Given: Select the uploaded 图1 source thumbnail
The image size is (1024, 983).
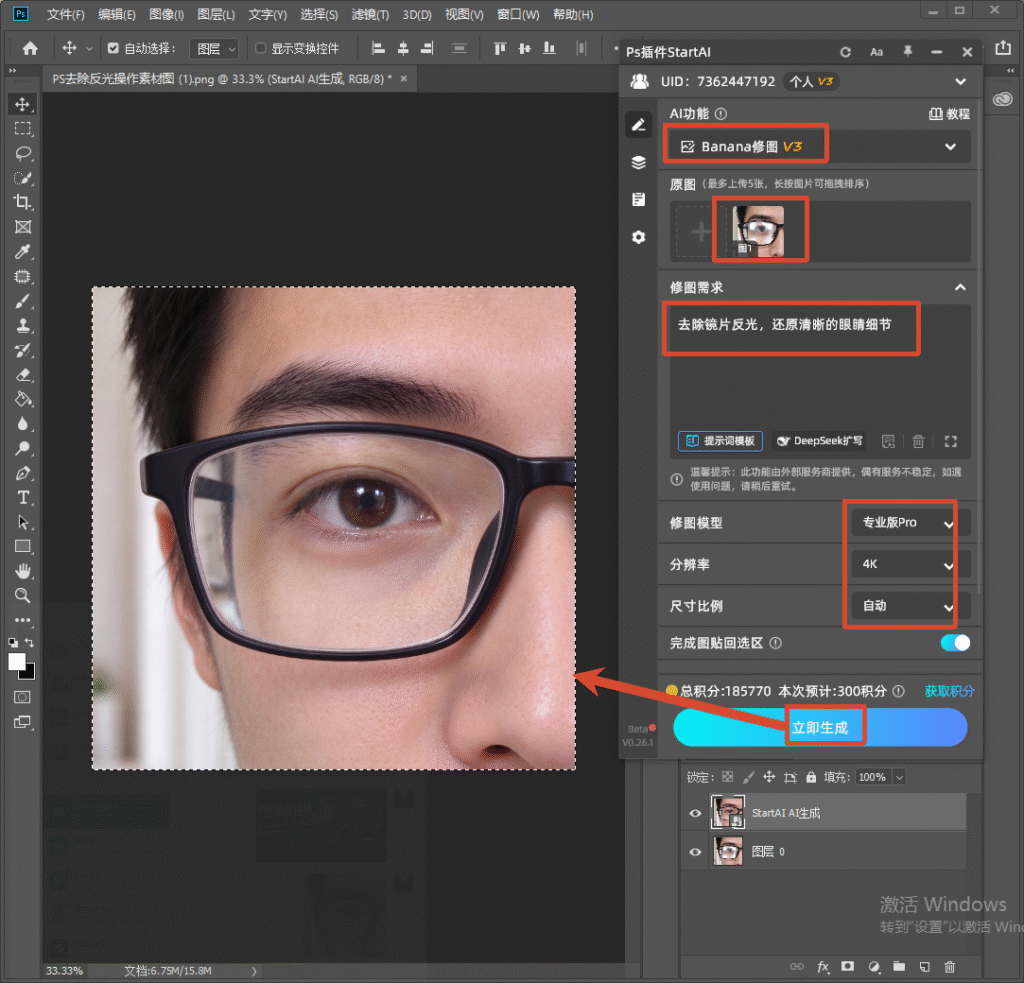Looking at the screenshot, I should point(758,230).
